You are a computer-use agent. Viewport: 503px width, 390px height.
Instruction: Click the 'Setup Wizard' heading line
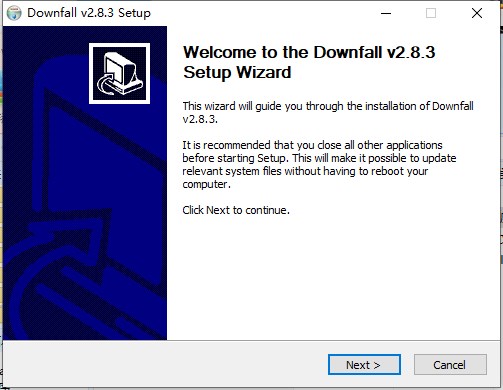pos(237,72)
